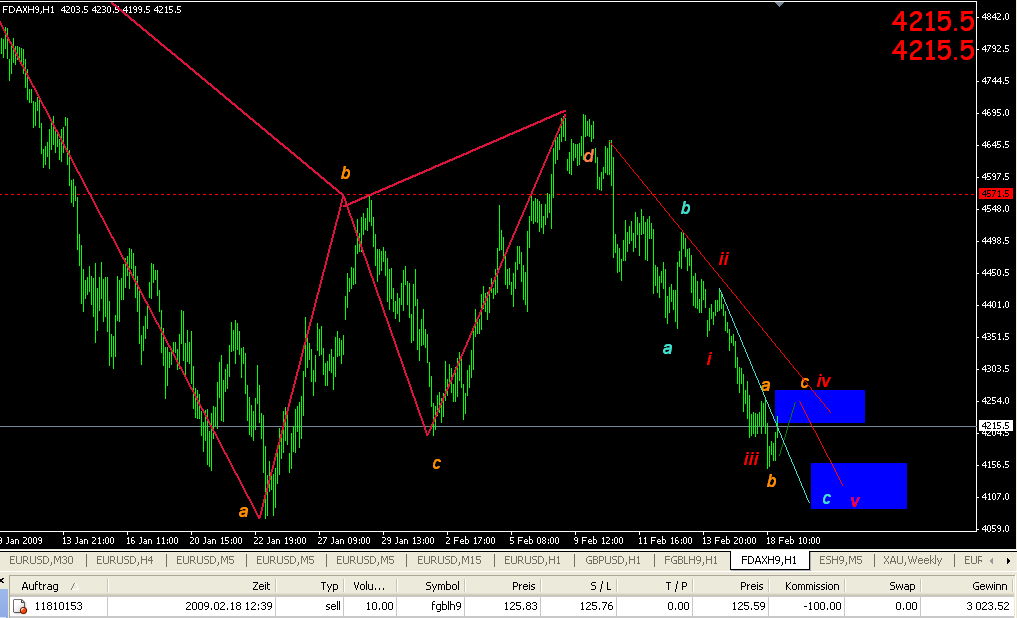This screenshot has height=618, width=1017.
Task: Select the GBPUSD,H1 chart tab
Action: coord(613,560)
